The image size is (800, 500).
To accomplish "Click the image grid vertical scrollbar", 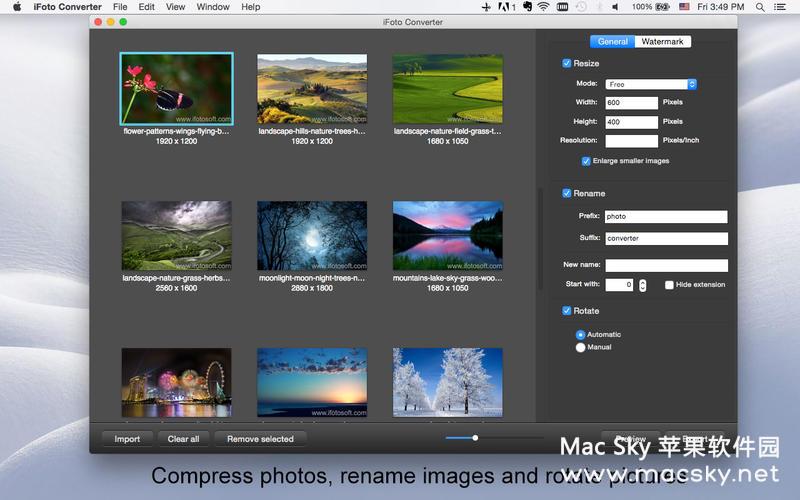I will pyautogui.click(x=540, y=239).
